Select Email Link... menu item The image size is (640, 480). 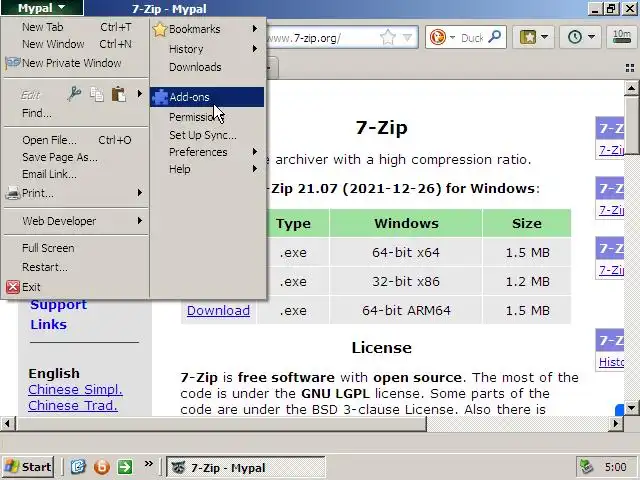coord(76,174)
